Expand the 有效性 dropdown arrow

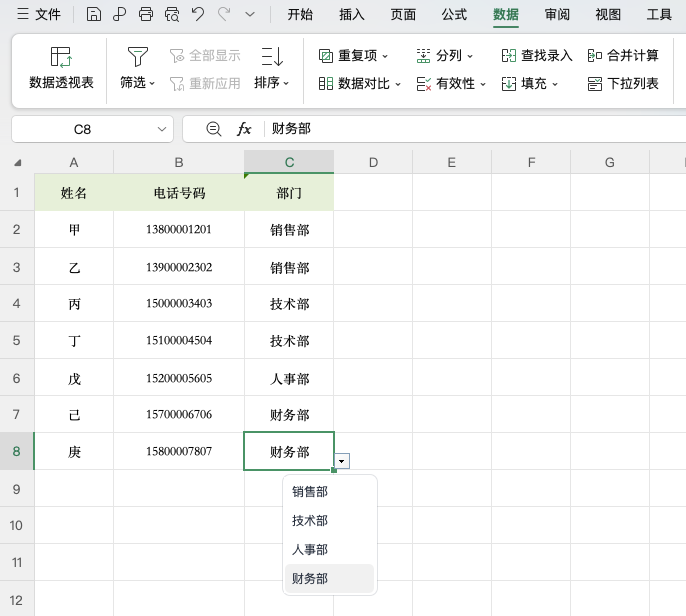(x=483, y=84)
